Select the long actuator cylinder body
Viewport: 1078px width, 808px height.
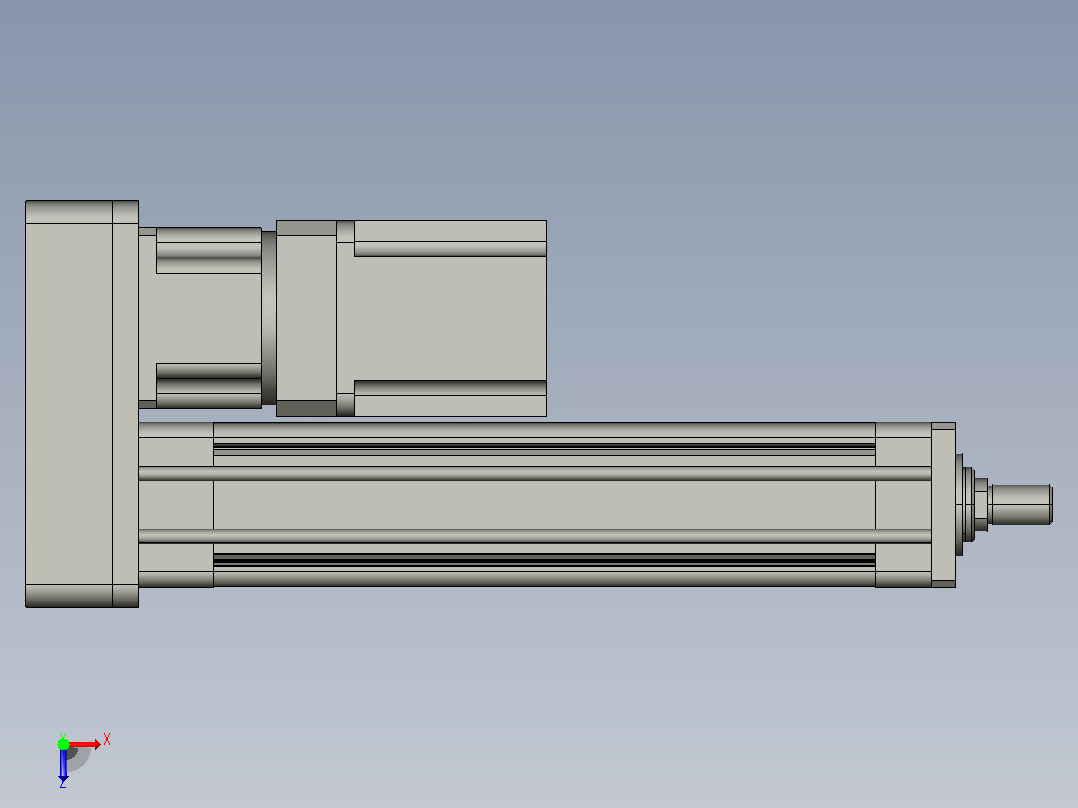pos(544,505)
